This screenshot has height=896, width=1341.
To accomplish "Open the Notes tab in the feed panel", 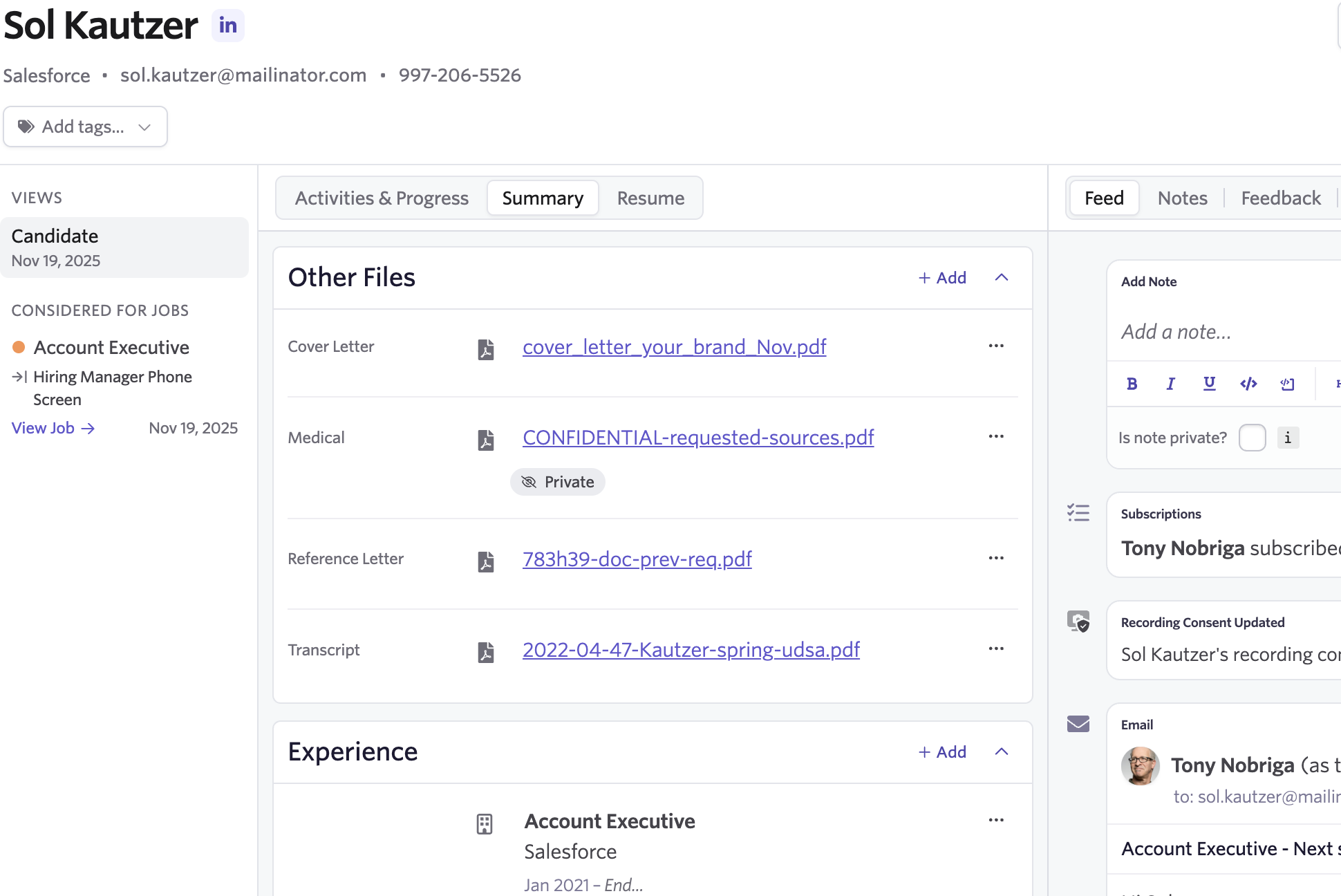I will pos(1182,198).
